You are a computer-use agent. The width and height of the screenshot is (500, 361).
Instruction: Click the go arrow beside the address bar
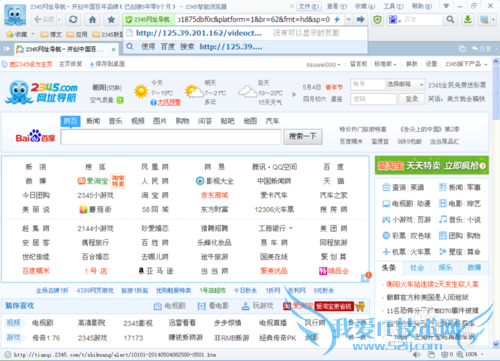tap(360, 20)
